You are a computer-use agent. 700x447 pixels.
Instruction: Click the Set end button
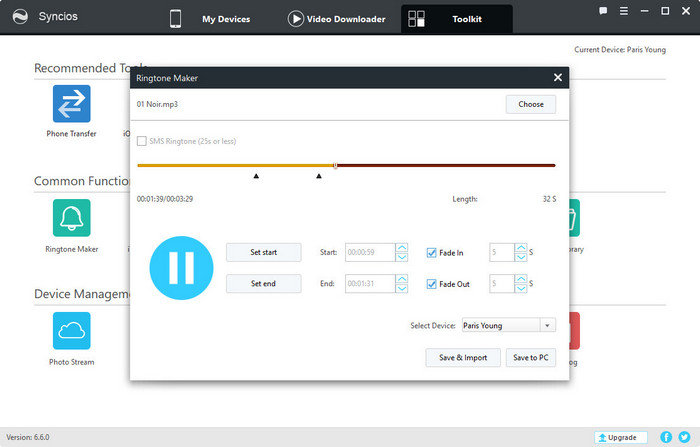(x=263, y=284)
